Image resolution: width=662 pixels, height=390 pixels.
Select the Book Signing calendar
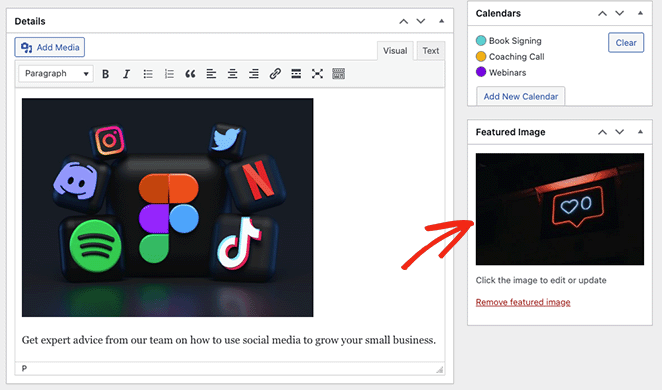(x=509, y=41)
